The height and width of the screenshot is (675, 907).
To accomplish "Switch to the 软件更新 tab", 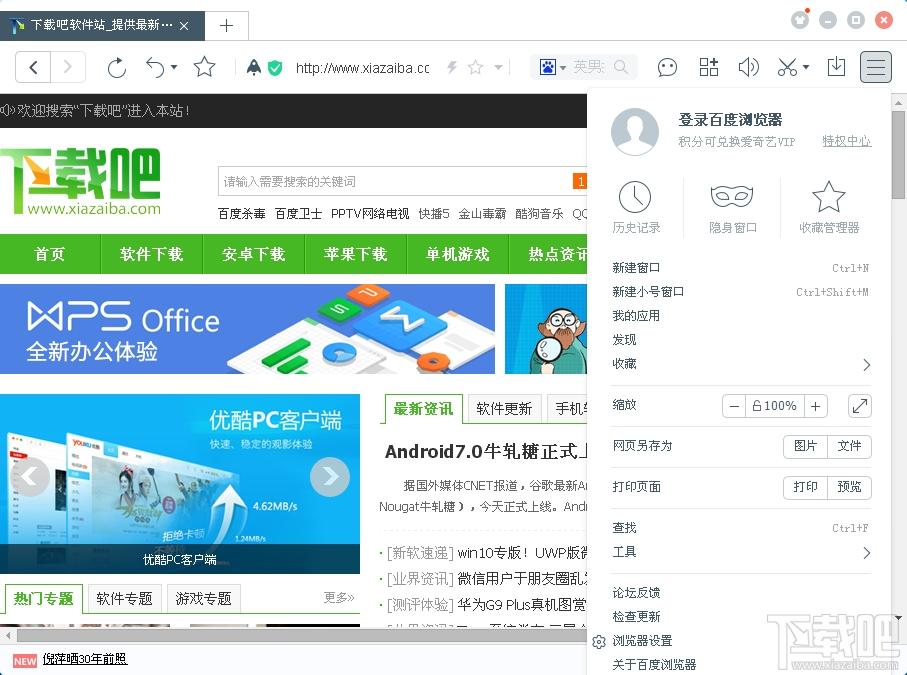I will (504, 409).
